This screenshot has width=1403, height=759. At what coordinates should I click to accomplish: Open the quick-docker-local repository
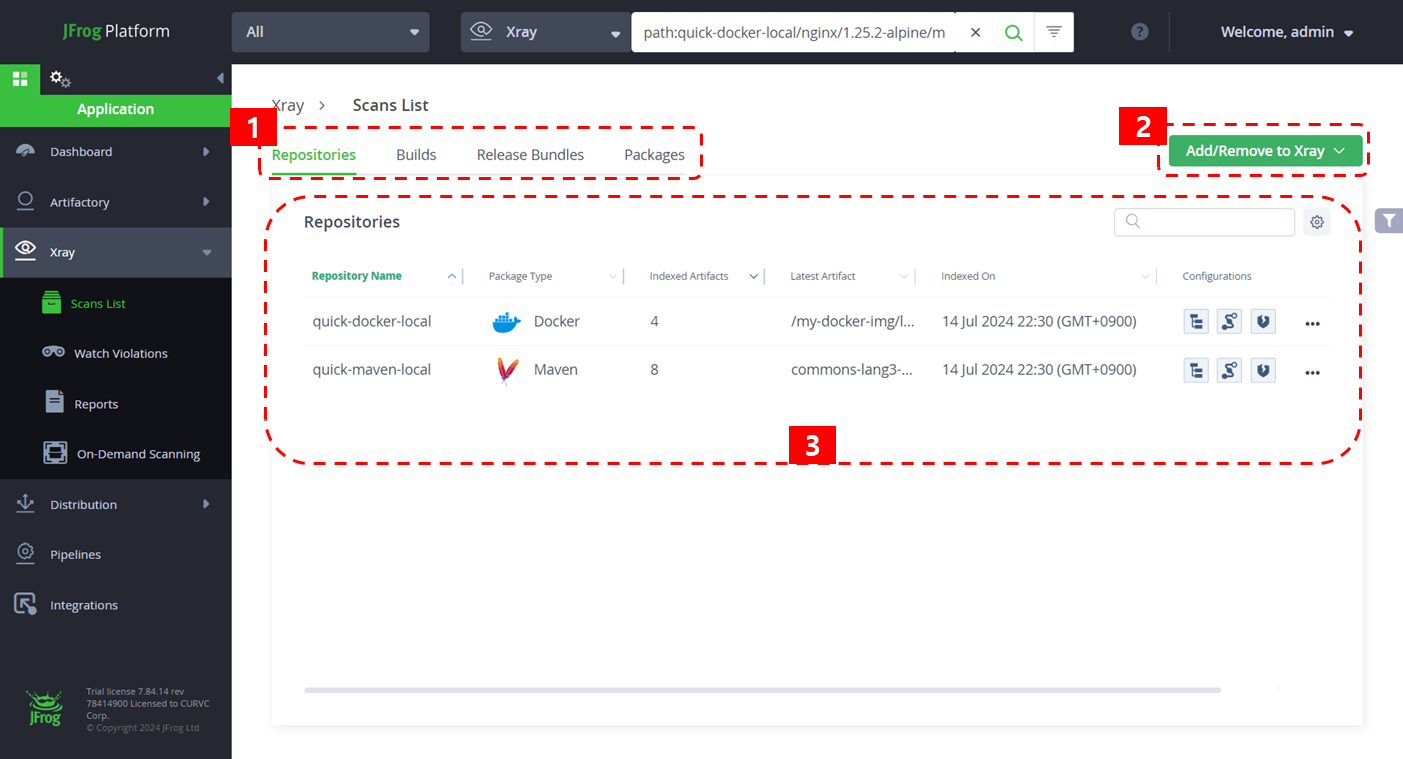click(371, 321)
